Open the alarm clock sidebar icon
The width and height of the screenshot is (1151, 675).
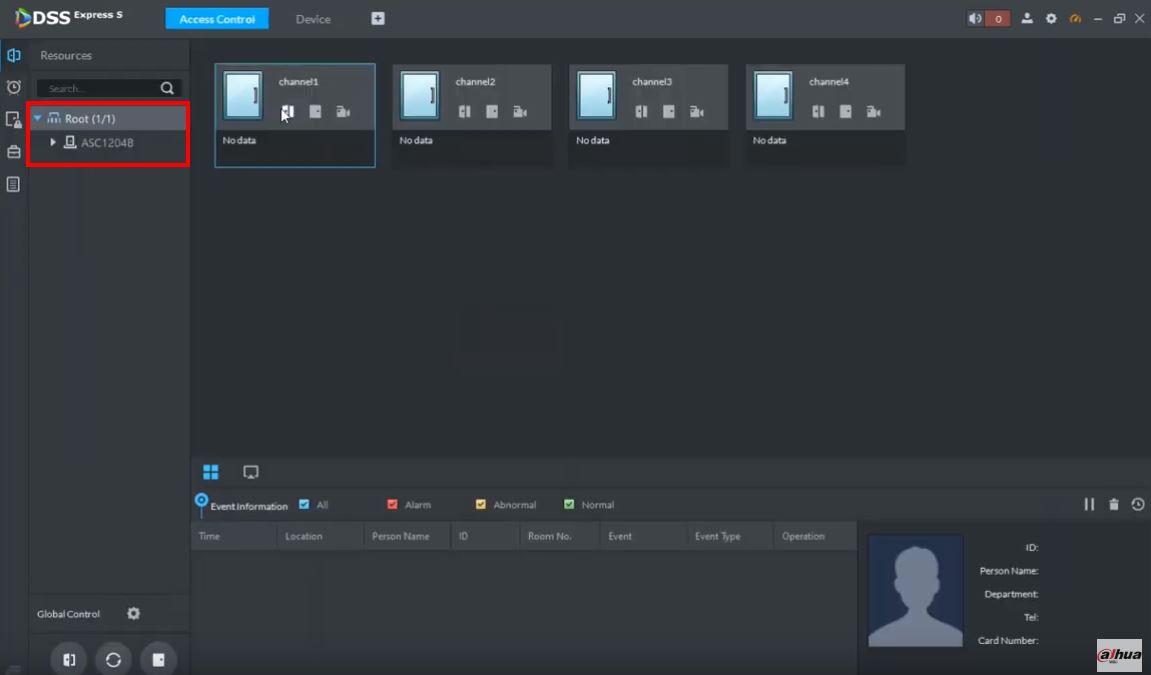coord(13,87)
